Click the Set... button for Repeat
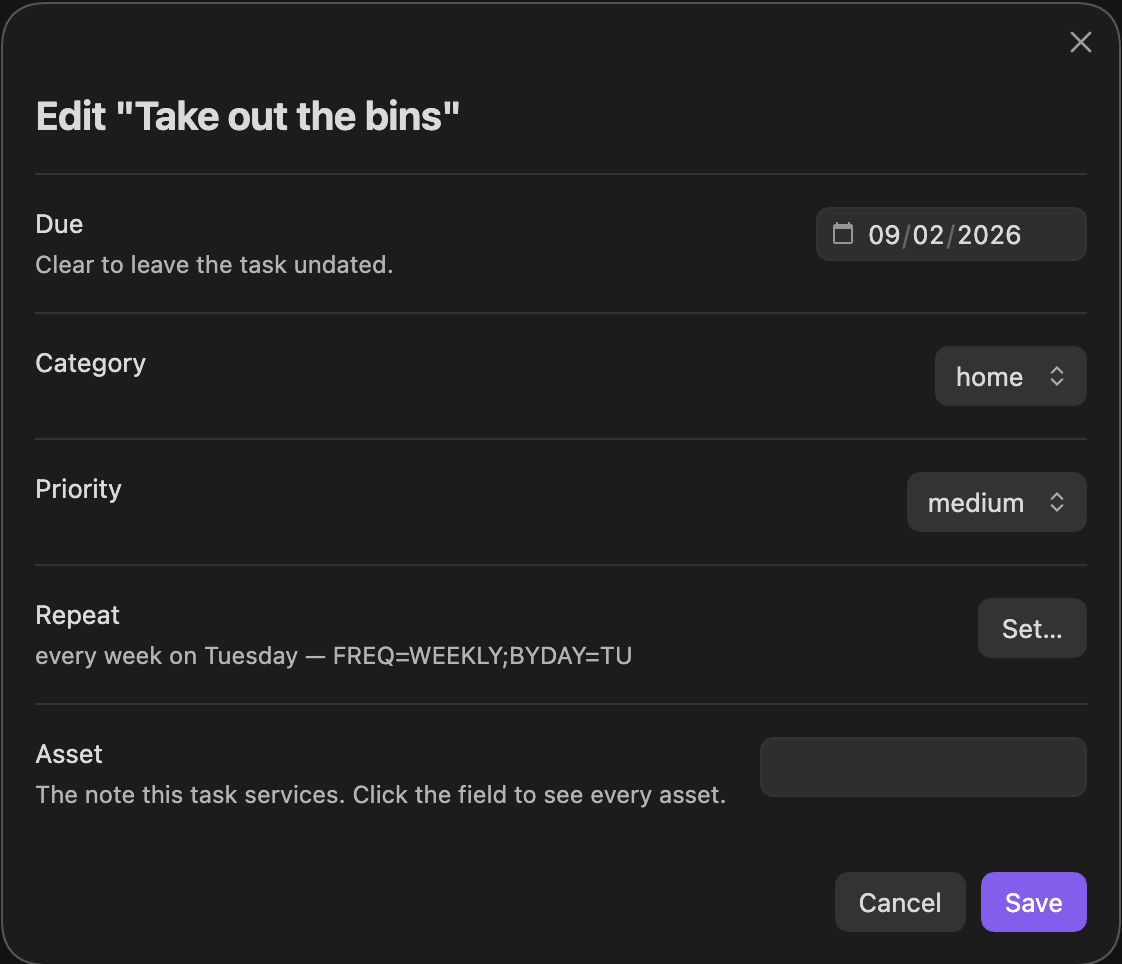 coord(1032,628)
